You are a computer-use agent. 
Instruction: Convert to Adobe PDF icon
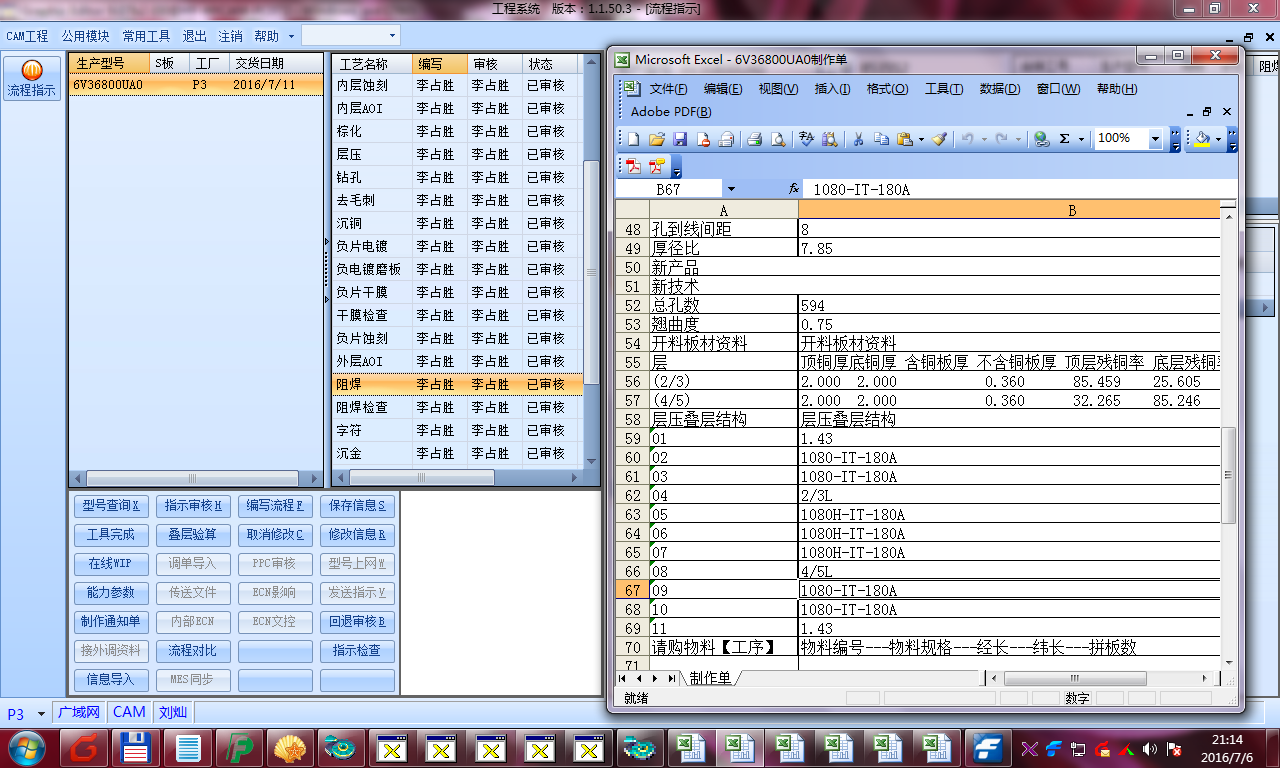tap(634, 167)
